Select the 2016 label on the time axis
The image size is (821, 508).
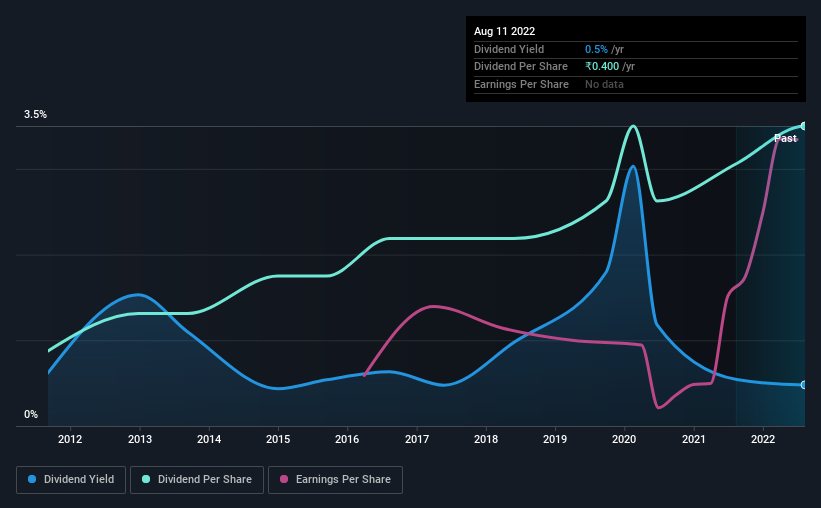pos(347,439)
